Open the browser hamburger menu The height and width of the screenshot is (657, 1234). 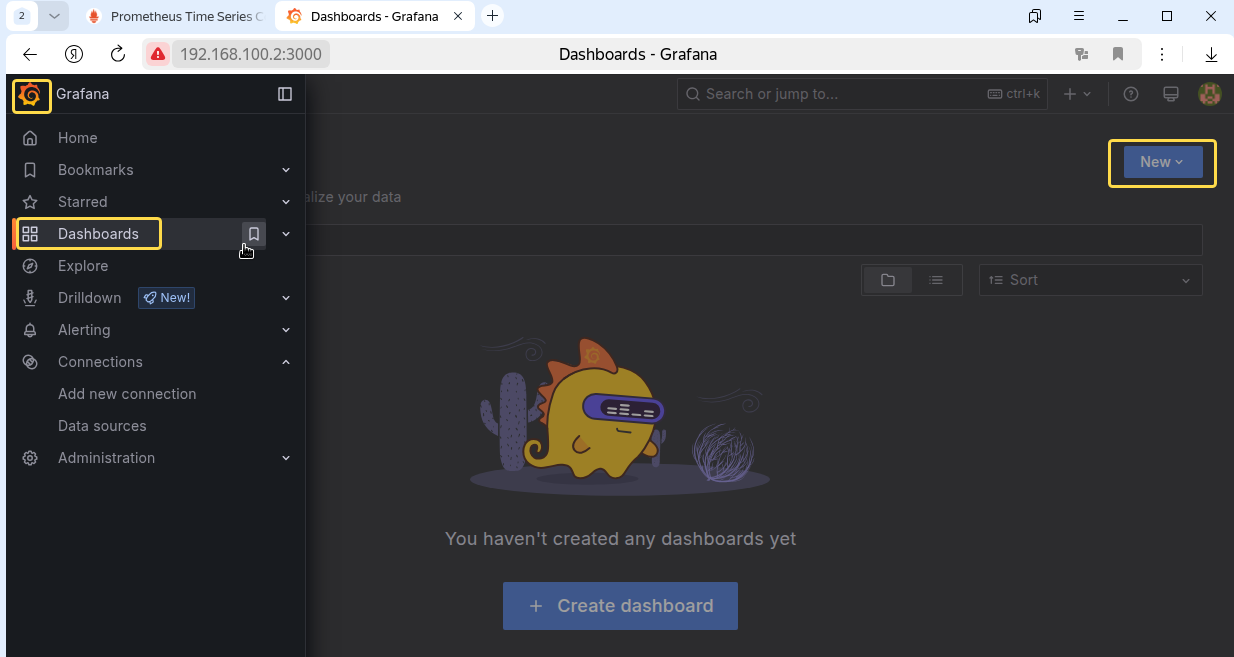tap(1079, 16)
